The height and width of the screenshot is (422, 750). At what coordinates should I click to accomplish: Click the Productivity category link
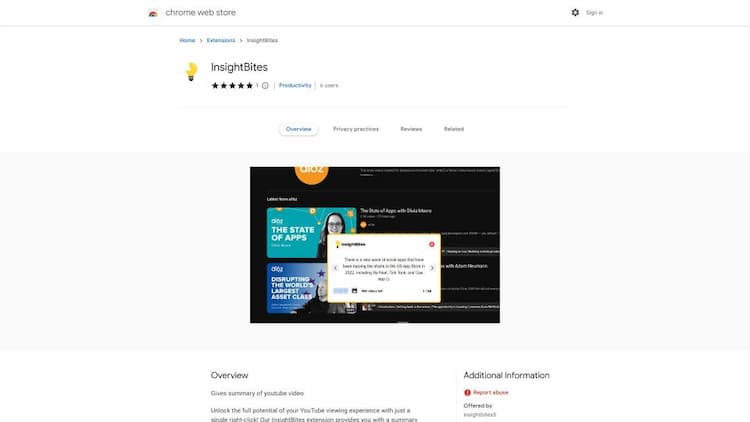point(295,86)
